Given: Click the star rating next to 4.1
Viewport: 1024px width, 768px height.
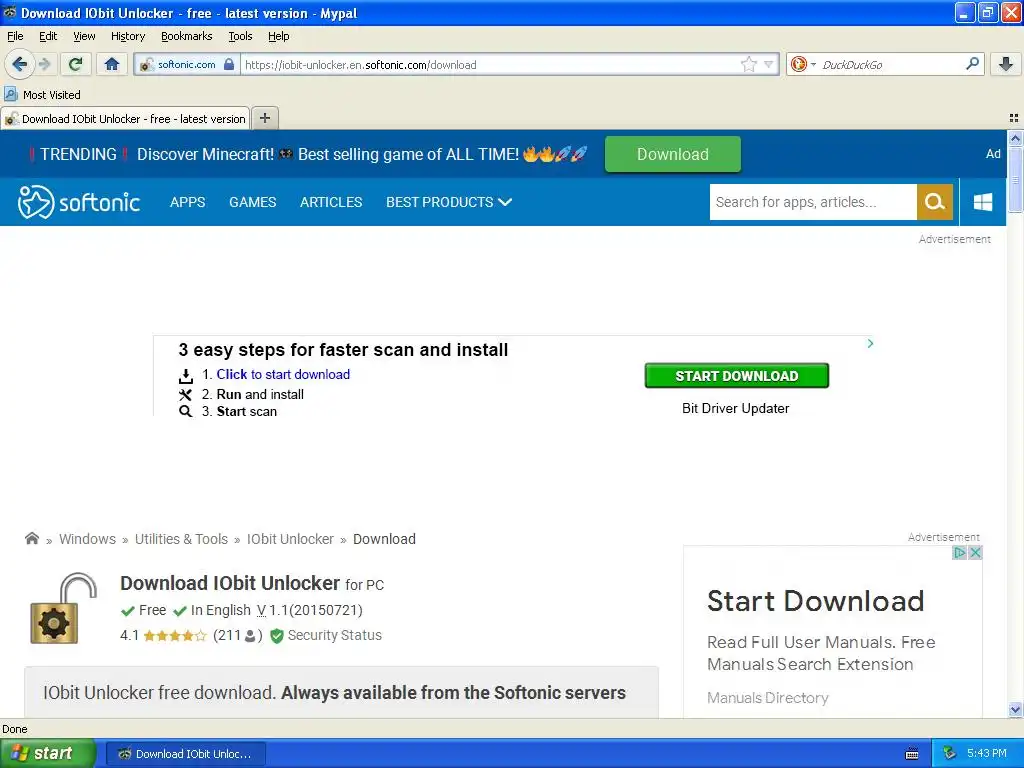Looking at the screenshot, I should point(174,635).
